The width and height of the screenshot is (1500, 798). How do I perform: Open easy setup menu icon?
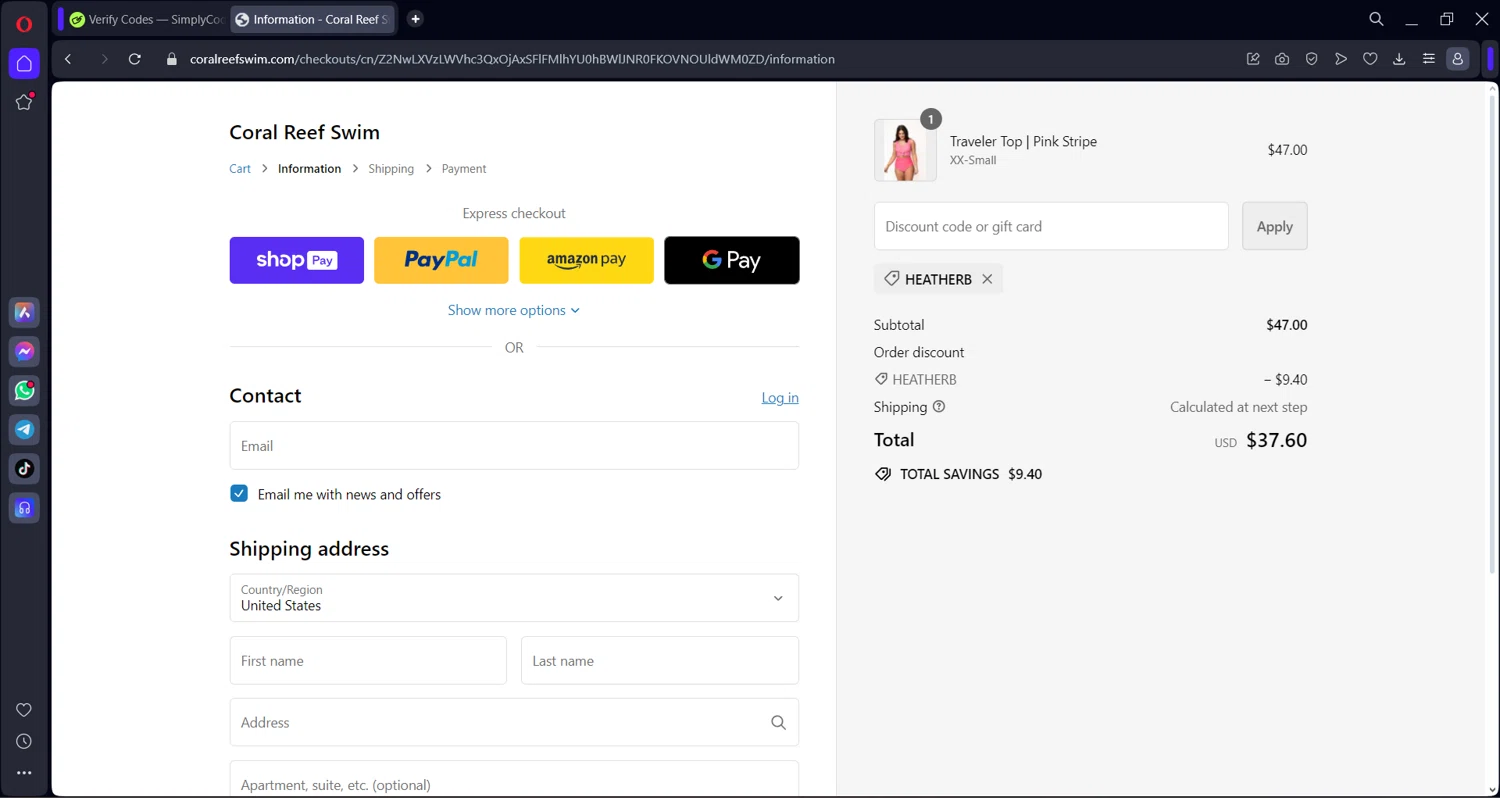click(x=1429, y=59)
